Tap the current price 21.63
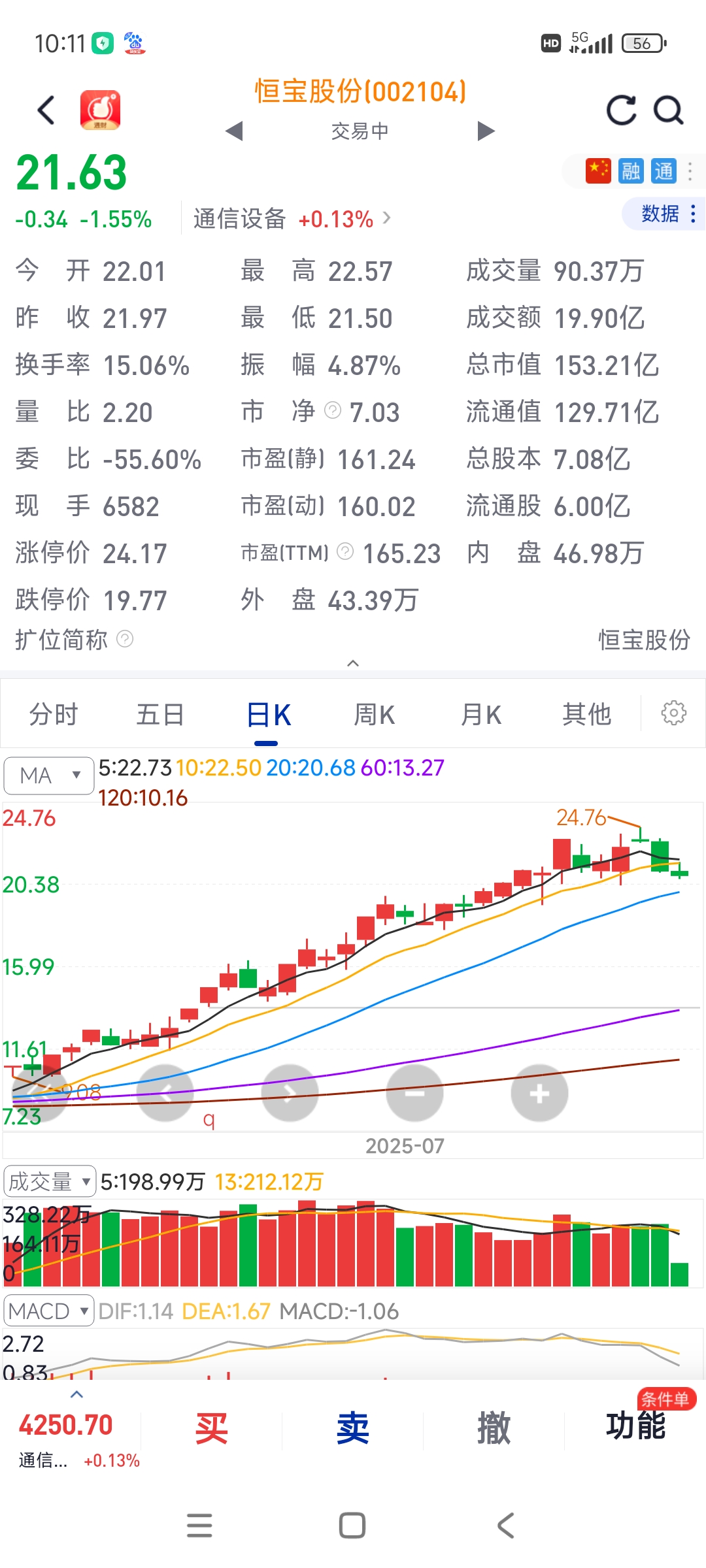Screen dimensions: 706x1568 tap(71, 173)
